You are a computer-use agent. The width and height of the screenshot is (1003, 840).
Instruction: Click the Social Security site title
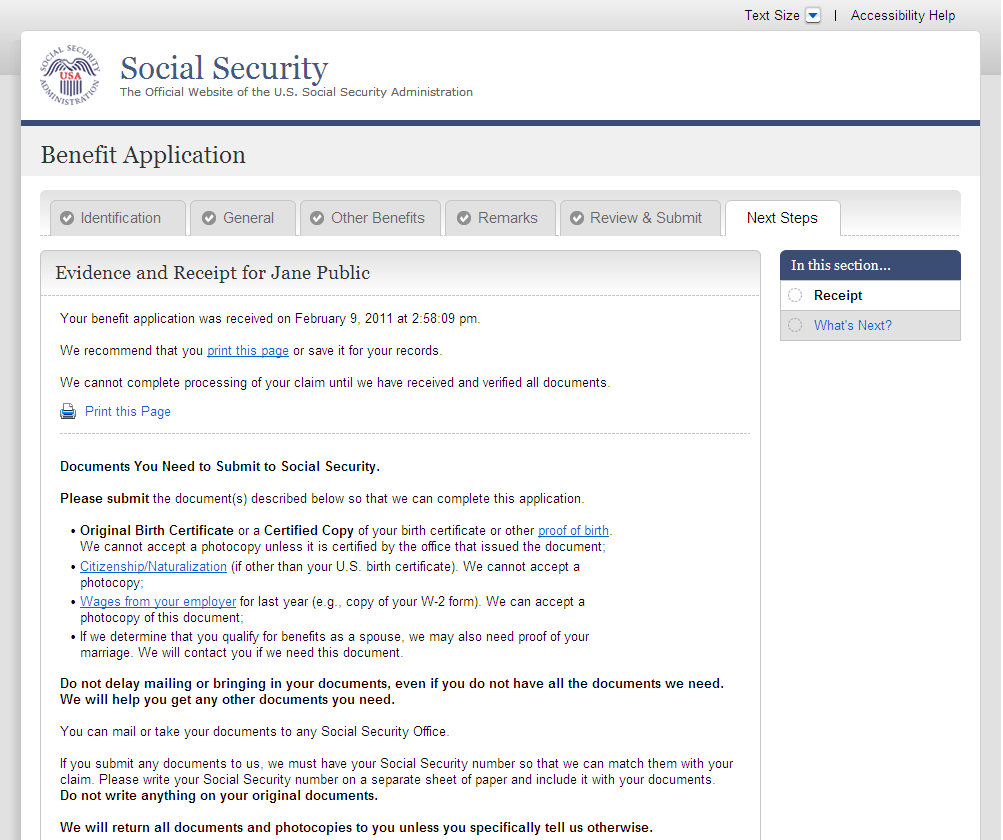tap(224, 68)
